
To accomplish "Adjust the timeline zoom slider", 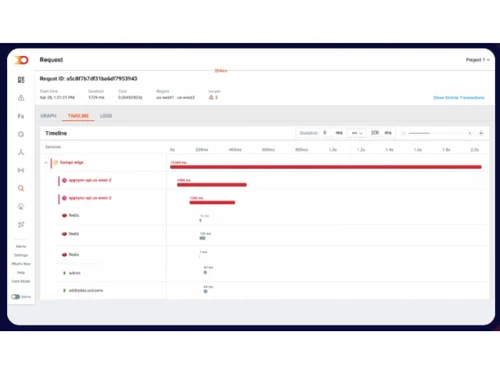I will (436, 133).
